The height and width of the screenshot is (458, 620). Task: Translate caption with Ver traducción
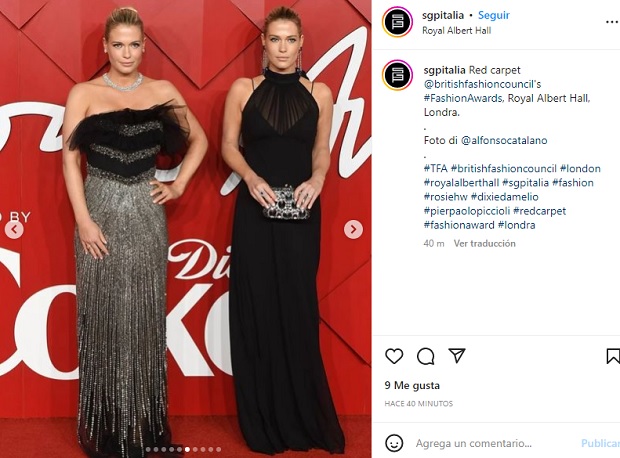tap(484, 243)
